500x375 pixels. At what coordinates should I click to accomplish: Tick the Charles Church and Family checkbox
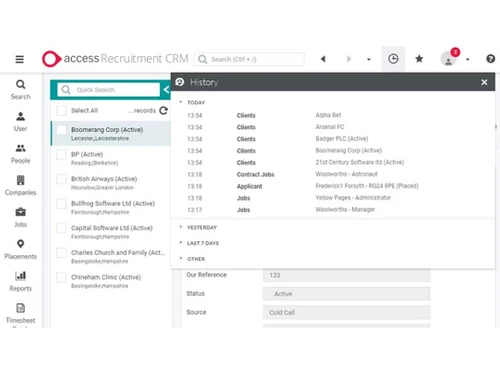coord(61,253)
